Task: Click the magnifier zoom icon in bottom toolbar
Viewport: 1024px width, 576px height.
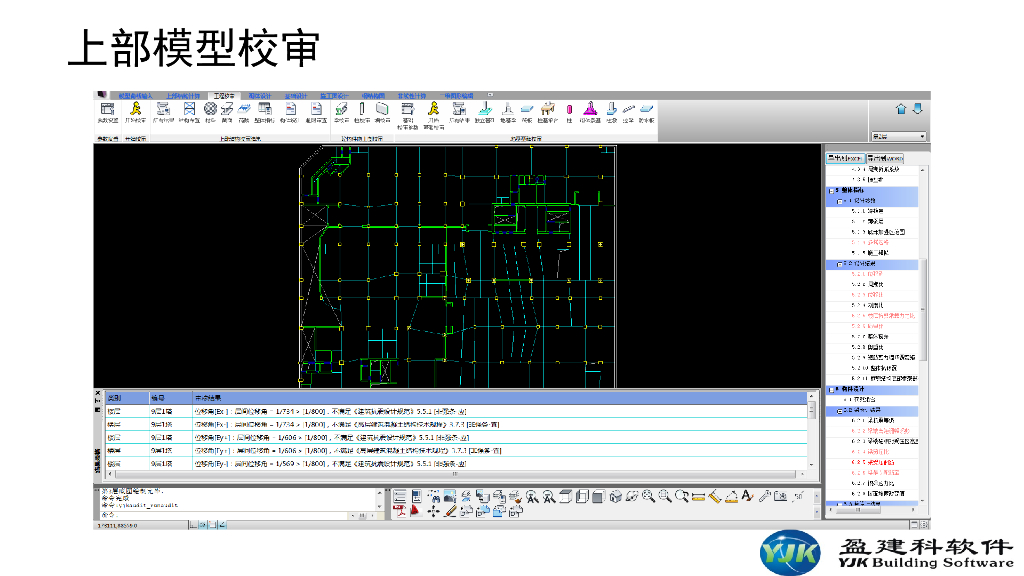Action: click(649, 496)
